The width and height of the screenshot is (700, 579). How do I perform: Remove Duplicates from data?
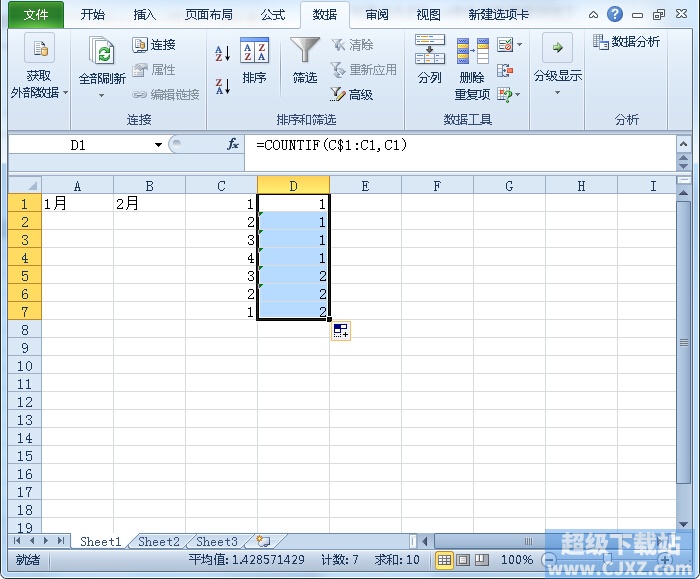(x=472, y=68)
